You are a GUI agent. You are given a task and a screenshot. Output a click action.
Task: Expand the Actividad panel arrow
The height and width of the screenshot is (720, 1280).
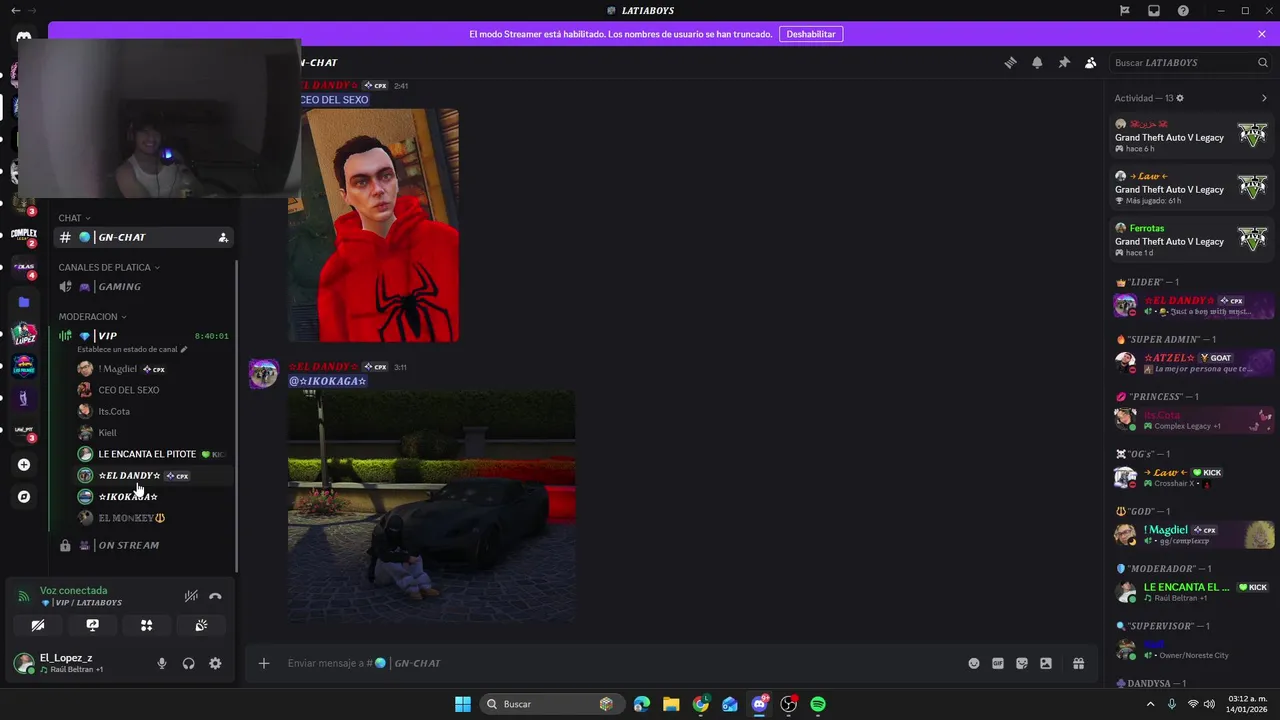[x=1264, y=98]
